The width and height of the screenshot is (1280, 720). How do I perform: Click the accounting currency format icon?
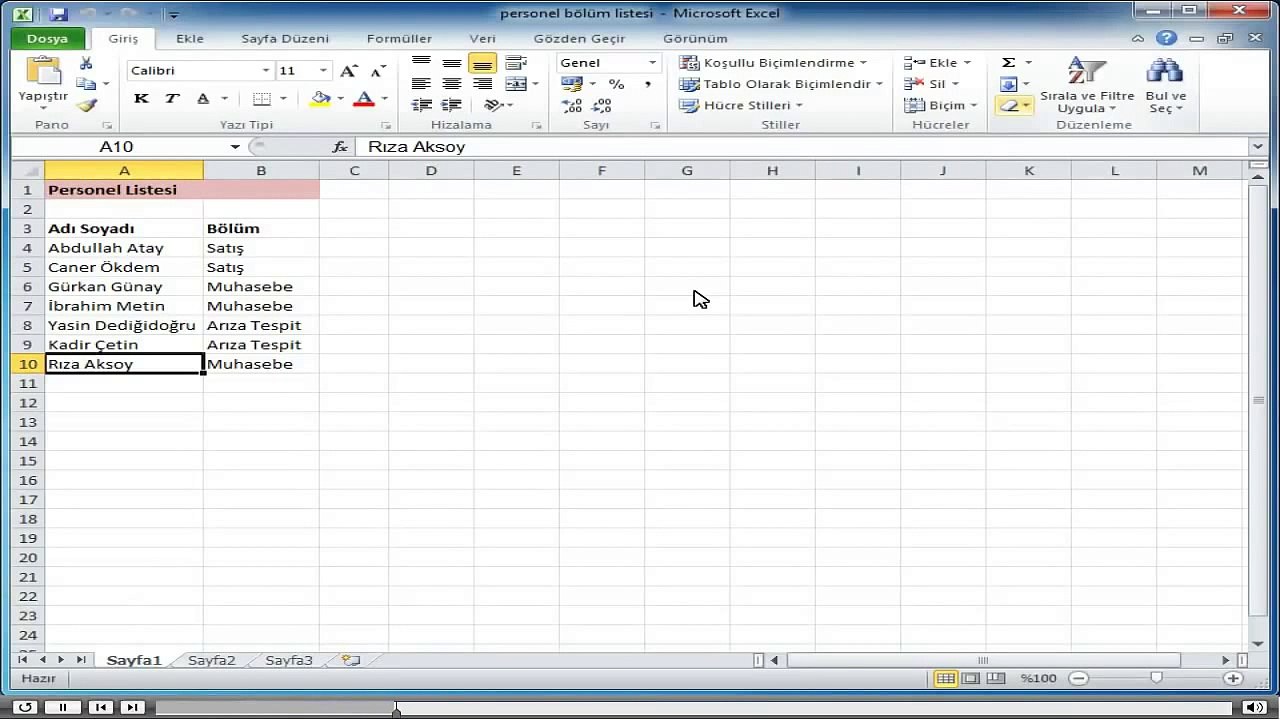(x=573, y=84)
